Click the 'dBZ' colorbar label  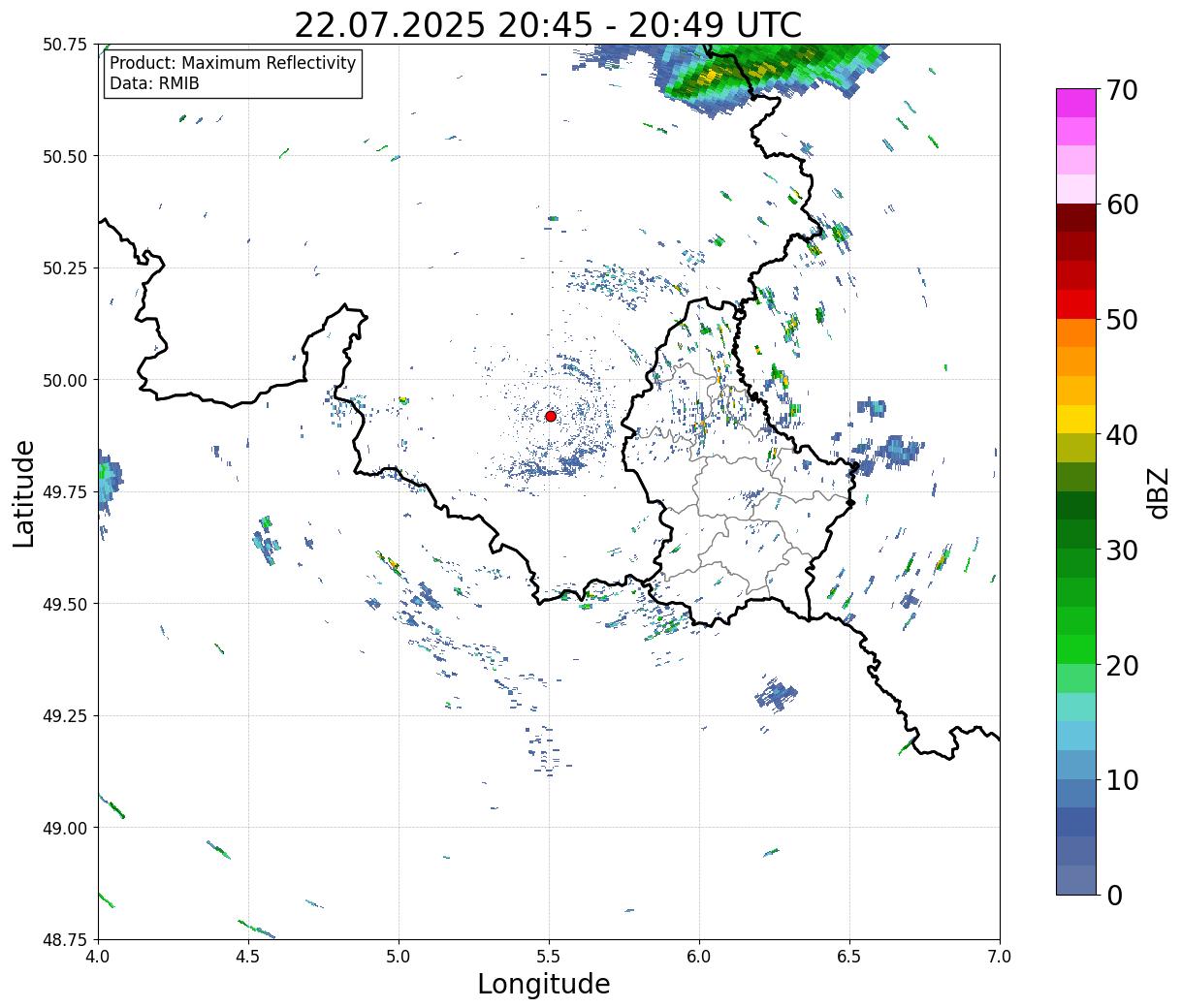(x=1158, y=491)
